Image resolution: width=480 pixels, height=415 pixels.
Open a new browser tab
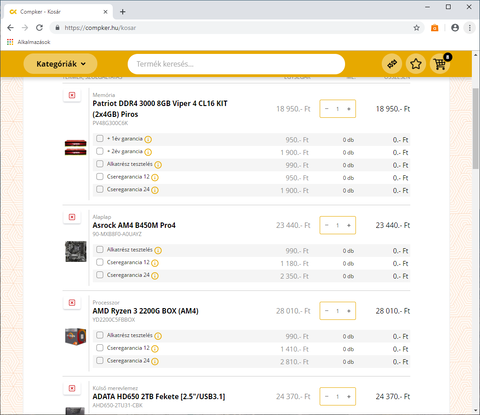(x=123, y=12)
